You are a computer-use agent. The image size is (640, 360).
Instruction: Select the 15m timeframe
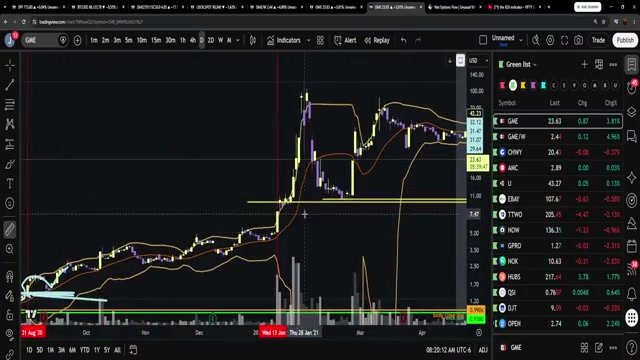point(156,40)
